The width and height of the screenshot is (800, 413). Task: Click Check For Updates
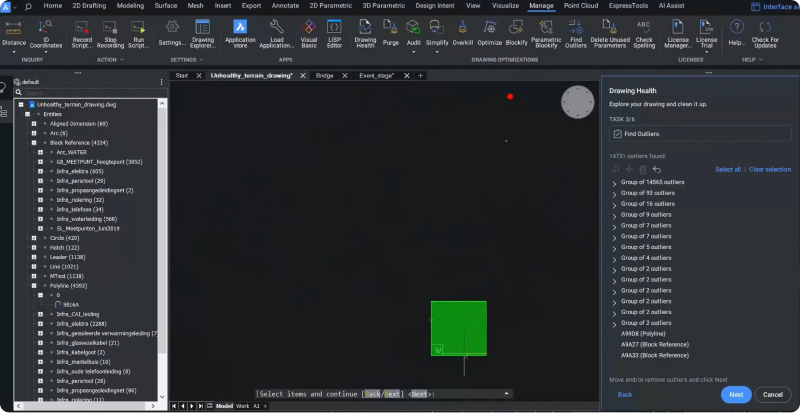(x=765, y=35)
